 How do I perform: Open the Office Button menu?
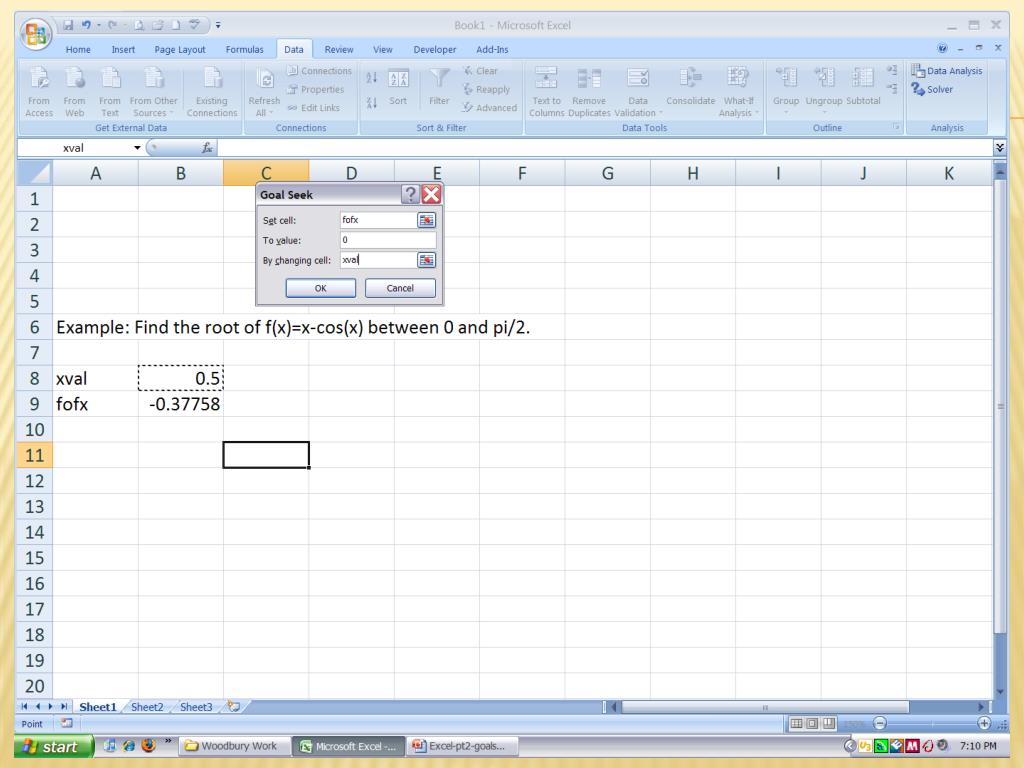click(36, 34)
